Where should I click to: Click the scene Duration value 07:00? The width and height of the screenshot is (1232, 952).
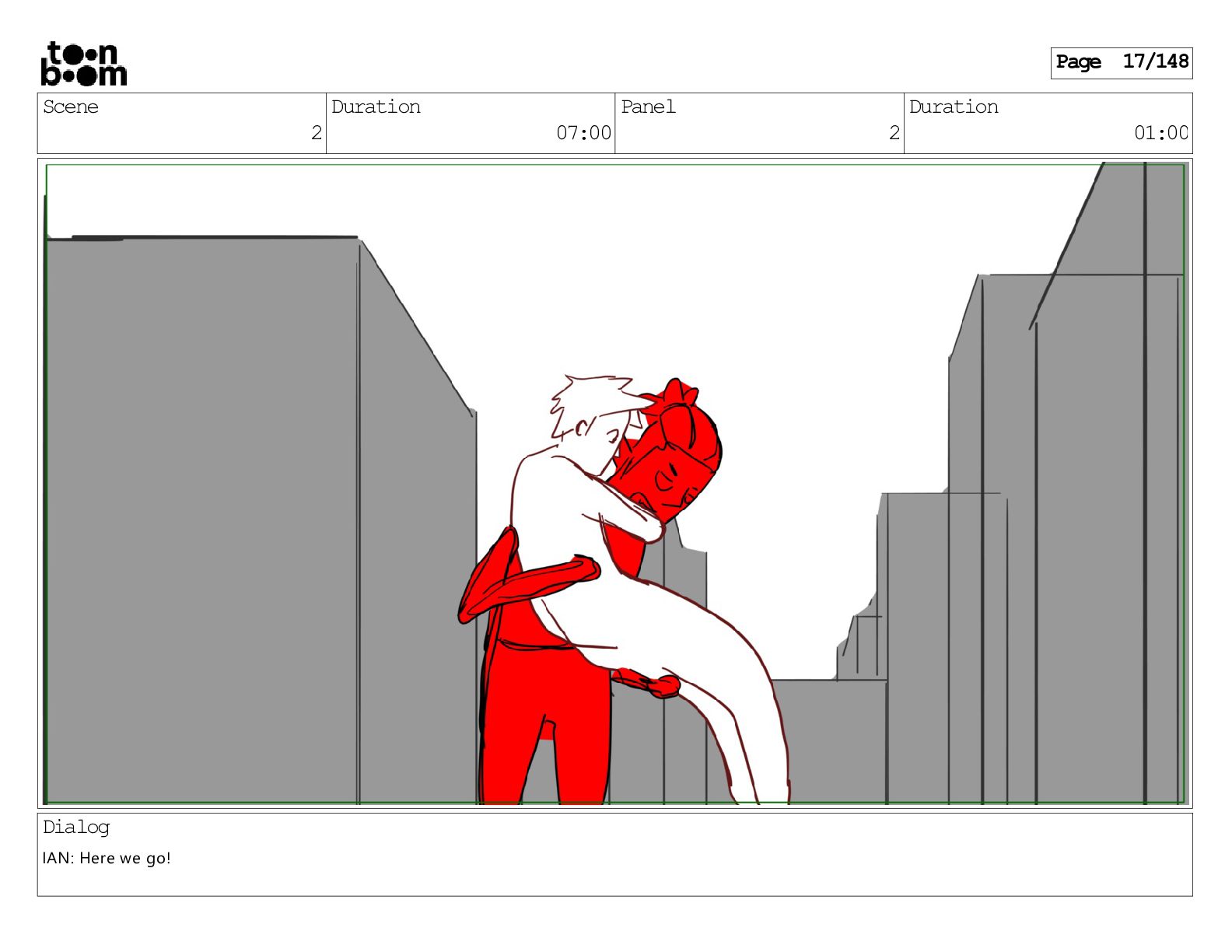(x=583, y=133)
